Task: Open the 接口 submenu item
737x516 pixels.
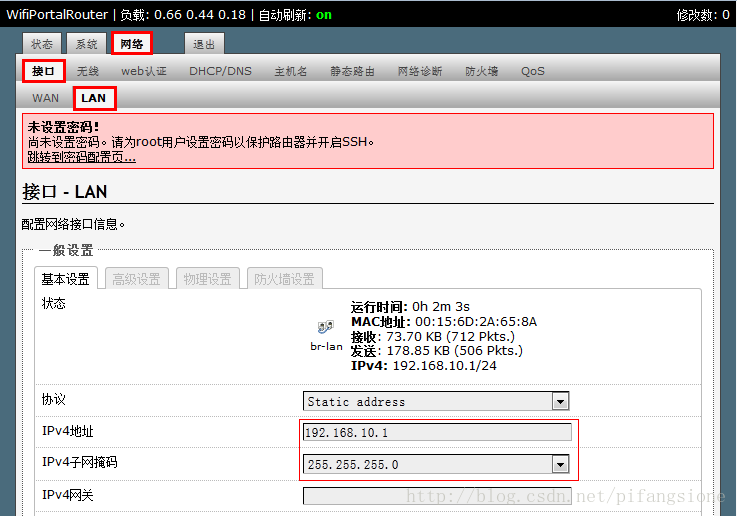Action: coord(43,71)
